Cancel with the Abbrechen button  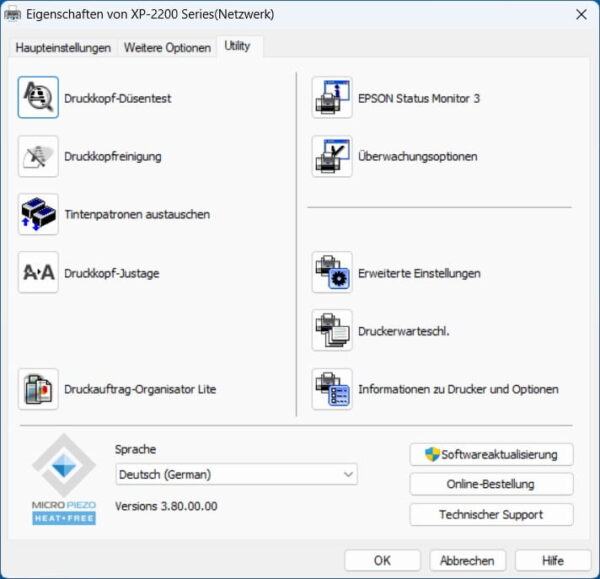[x=467, y=561]
